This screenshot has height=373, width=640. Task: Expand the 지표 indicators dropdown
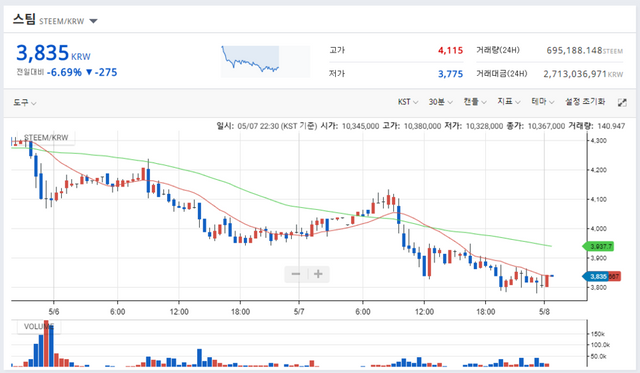click(x=509, y=102)
